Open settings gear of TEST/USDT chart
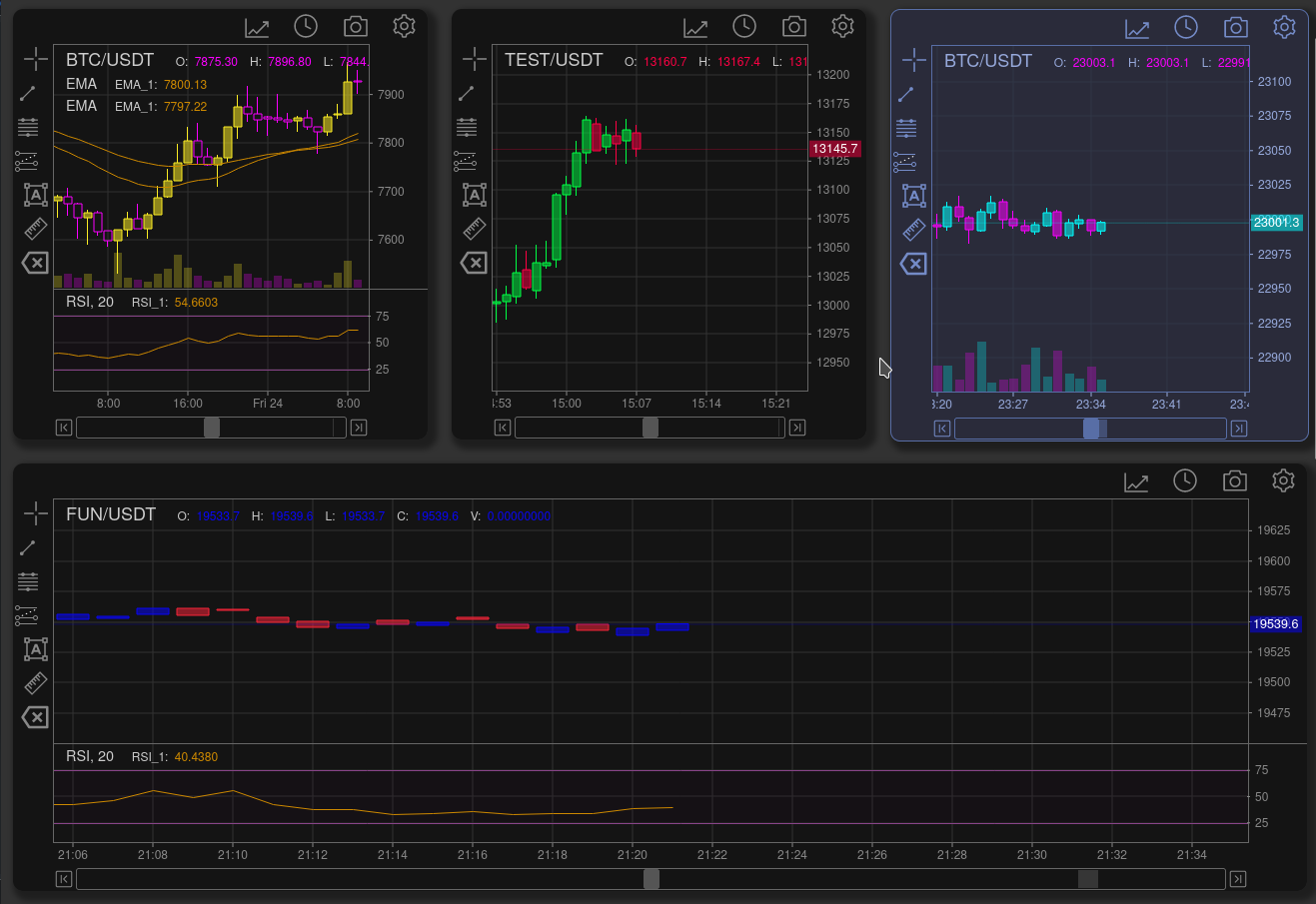The image size is (1316, 904). tap(842, 26)
